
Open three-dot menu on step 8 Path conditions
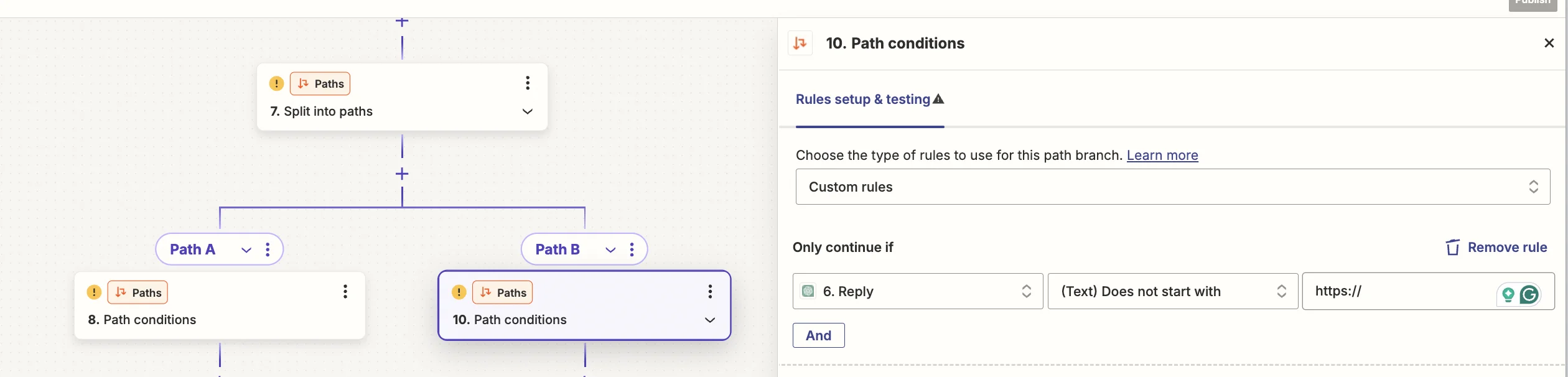[345, 292]
